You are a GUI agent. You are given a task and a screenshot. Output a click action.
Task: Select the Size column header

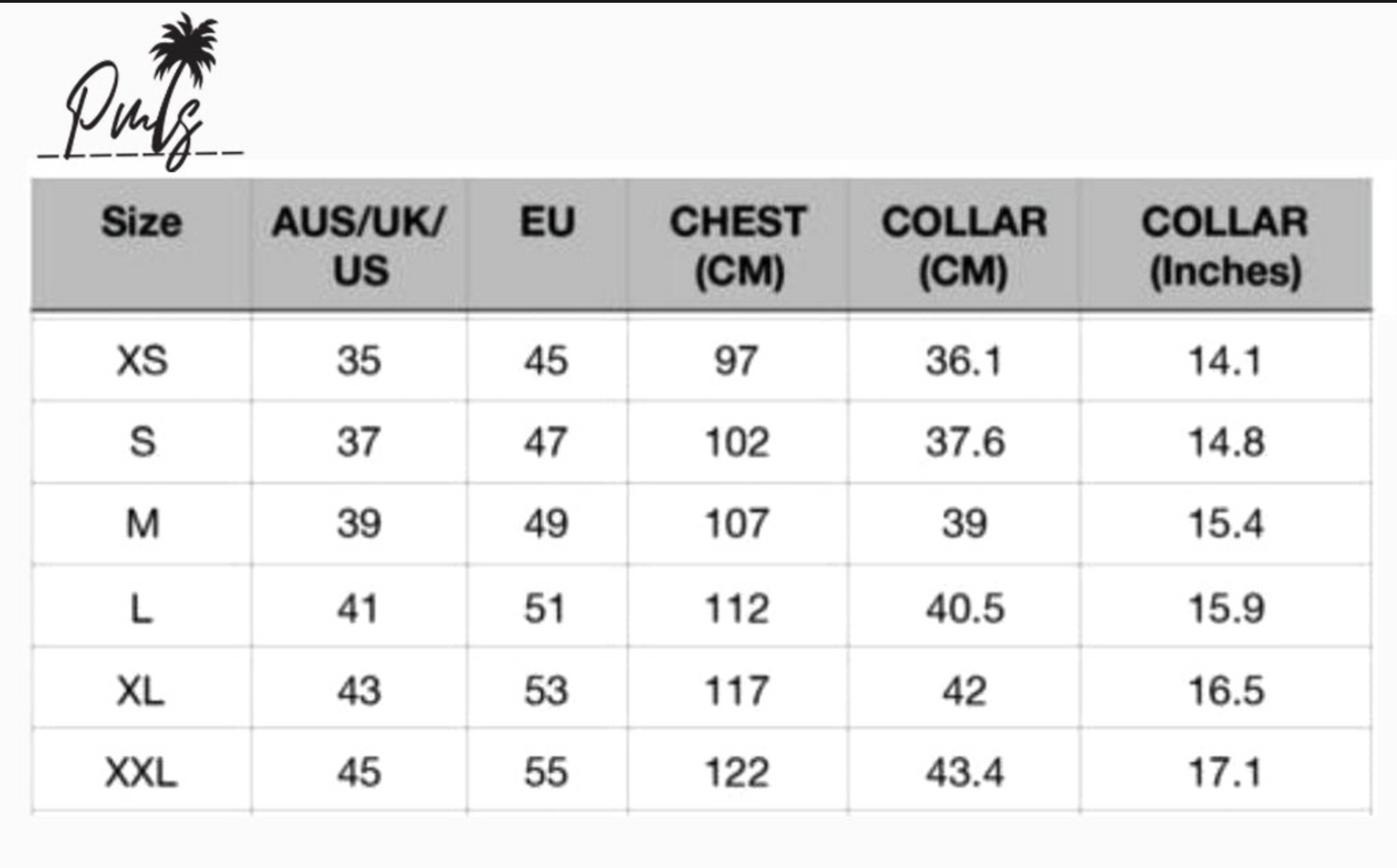pos(141,222)
